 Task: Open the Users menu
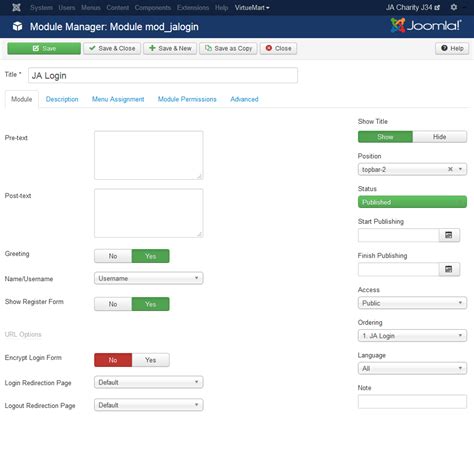coord(67,7)
